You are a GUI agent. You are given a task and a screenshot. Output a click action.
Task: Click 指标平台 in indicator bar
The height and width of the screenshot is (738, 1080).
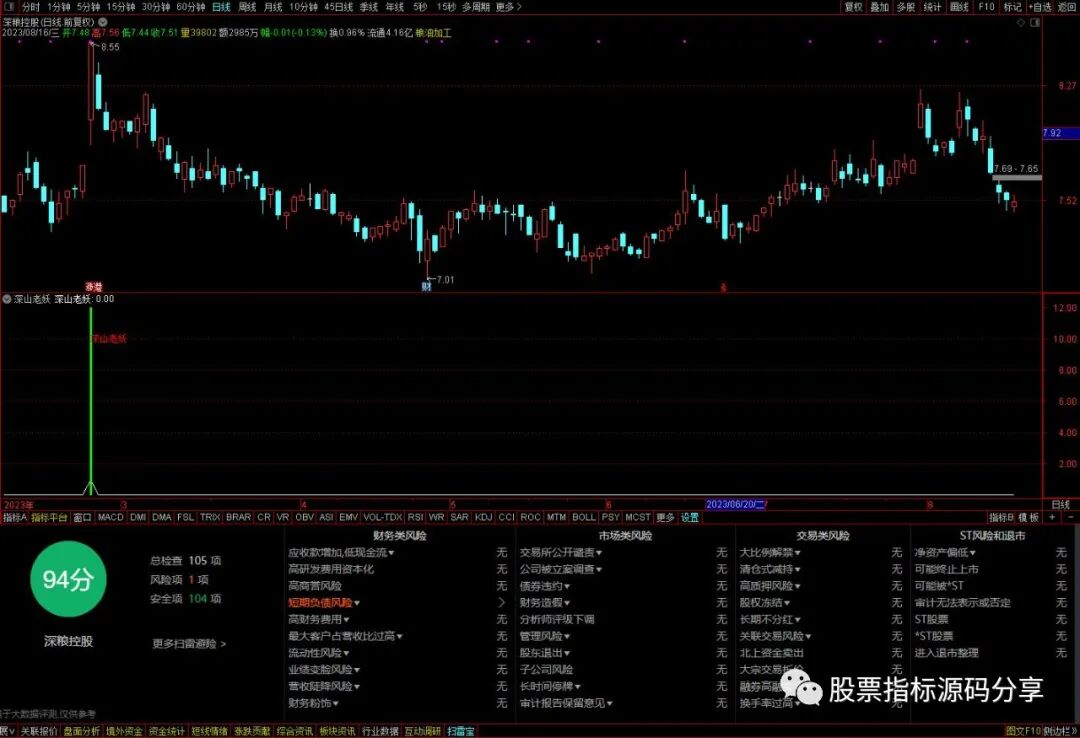pyautogui.click(x=50, y=517)
